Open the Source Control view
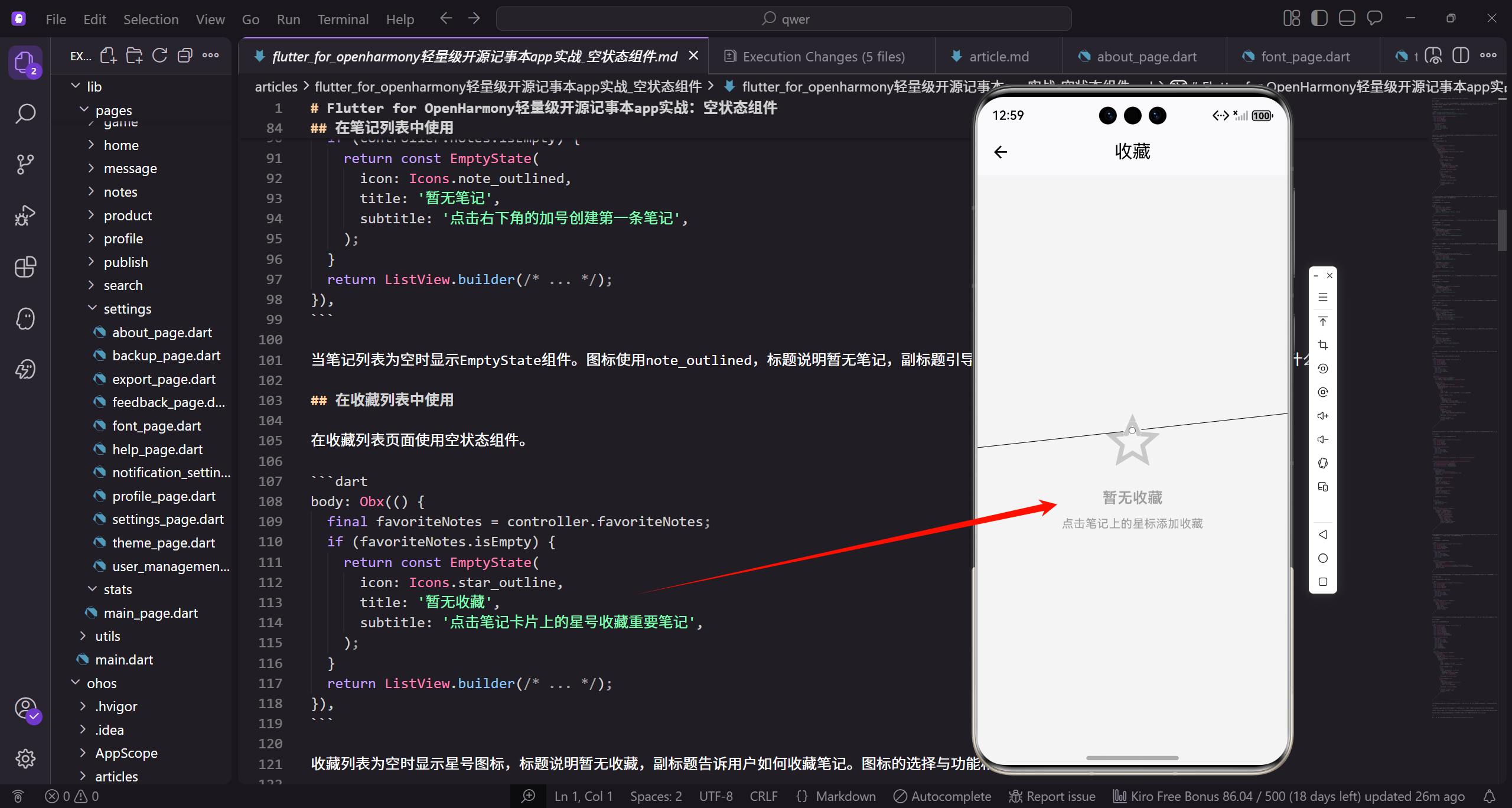The image size is (1512, 808). tap(25, 164)
